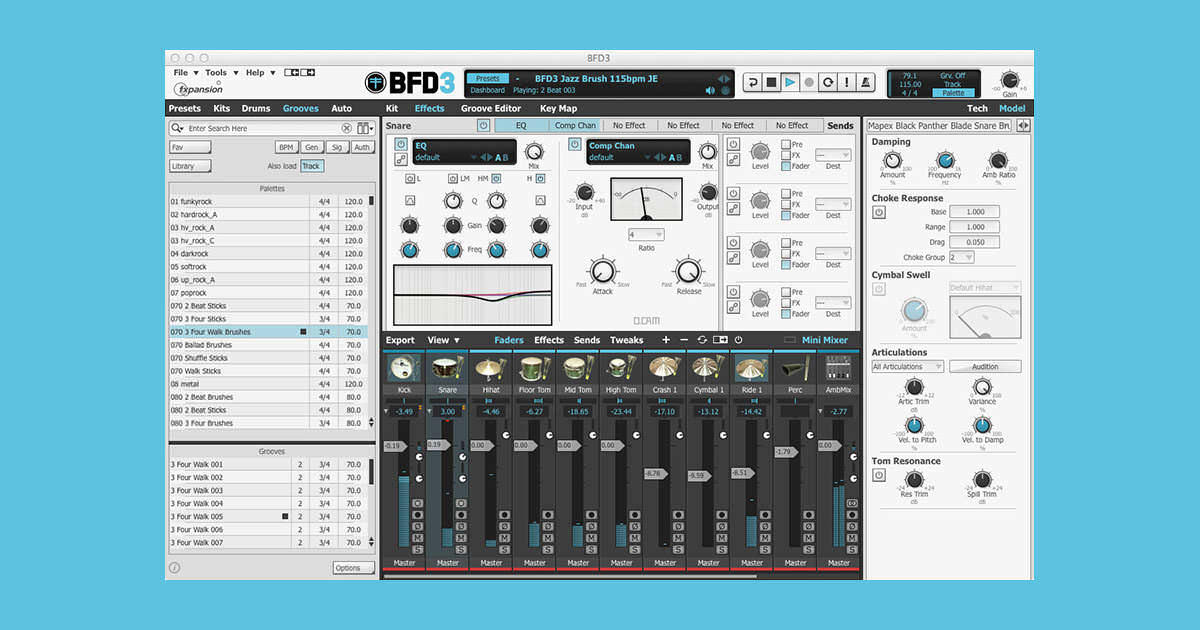Select the Cymbal 1 channel thumbnail
This screenshot has width=1200, height=630.
tap(708, 369)
